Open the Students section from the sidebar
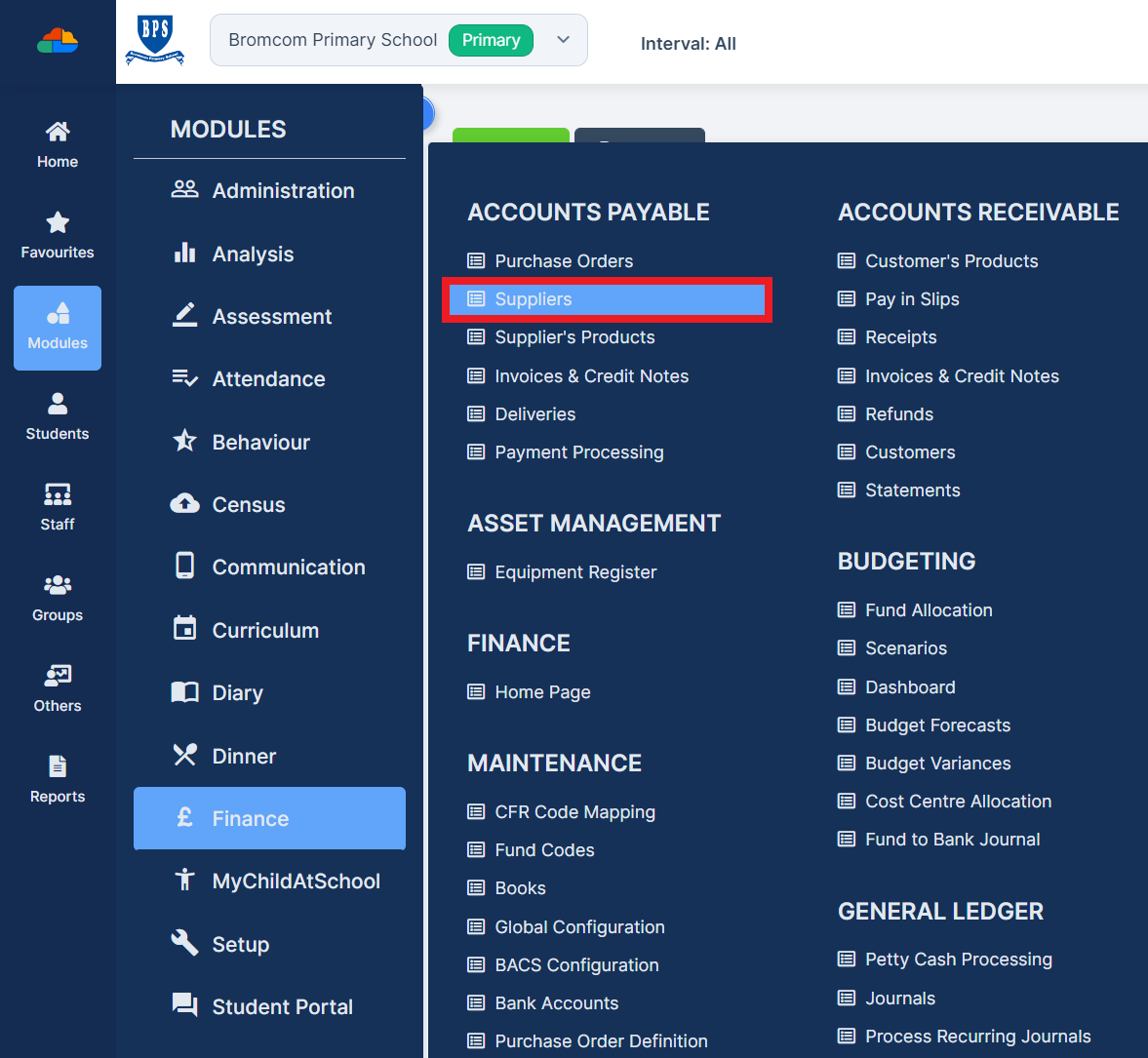1148x1058 pixels. [x=57, y=417]
